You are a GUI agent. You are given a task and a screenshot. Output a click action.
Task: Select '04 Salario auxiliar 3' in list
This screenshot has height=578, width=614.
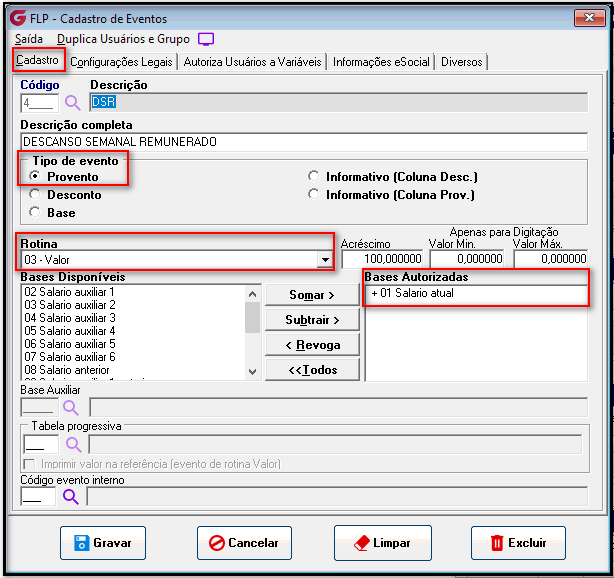(70, 318)
